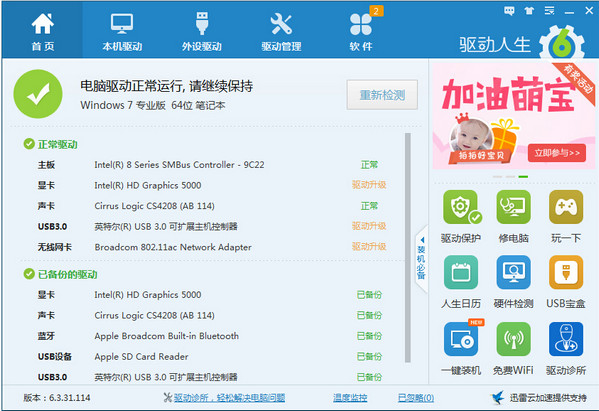Click 驱动升级 for Broadcom Network Adapter
This screenshot has width=599, height=411.
tap(369, 247)
